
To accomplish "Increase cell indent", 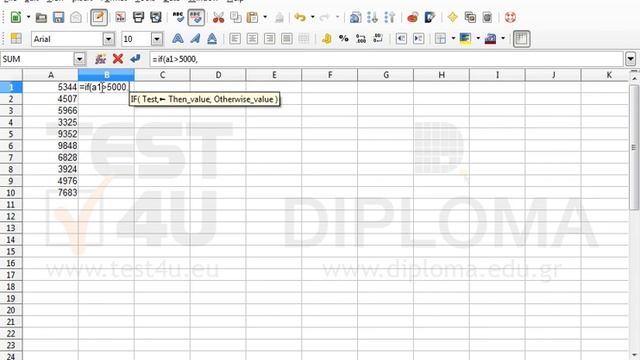I will point(418,39).
